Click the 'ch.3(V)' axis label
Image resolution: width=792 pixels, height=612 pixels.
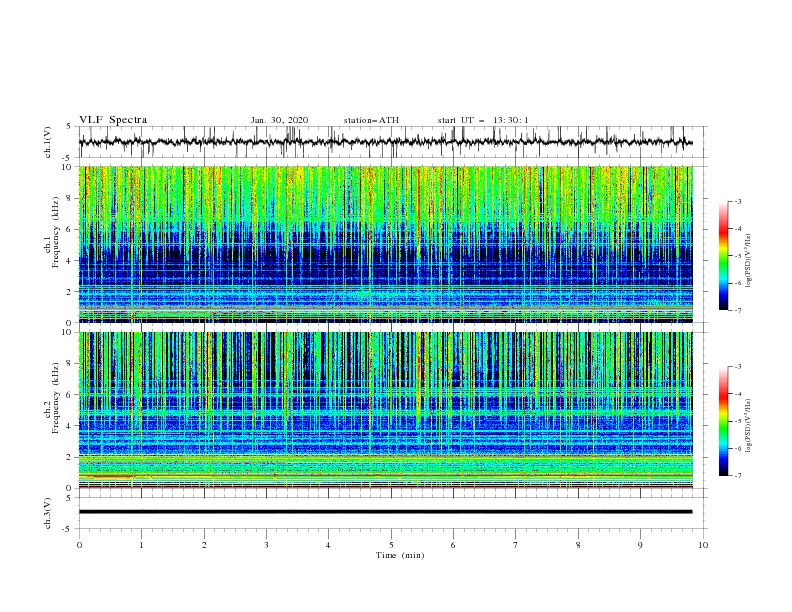(x=48, y=513)
